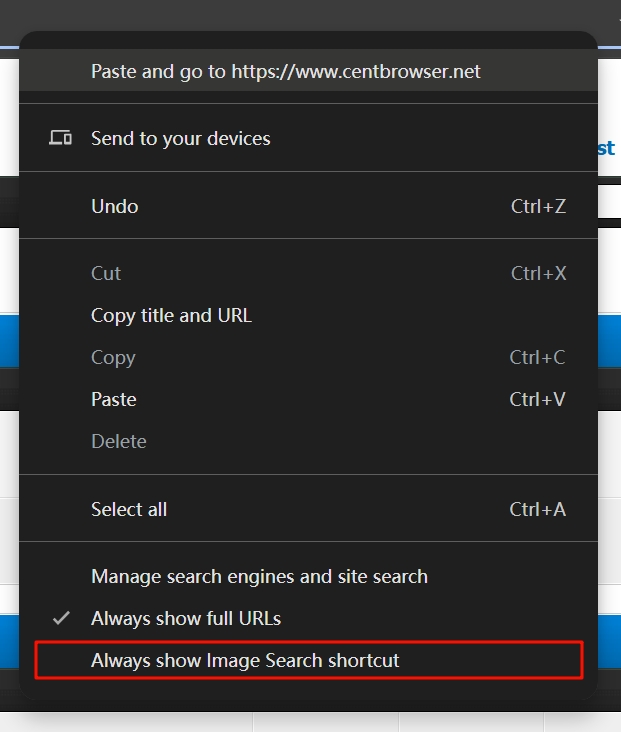Select Paste from the context menu
Viewport: 621px width, 732px height.
coord(113,399)
